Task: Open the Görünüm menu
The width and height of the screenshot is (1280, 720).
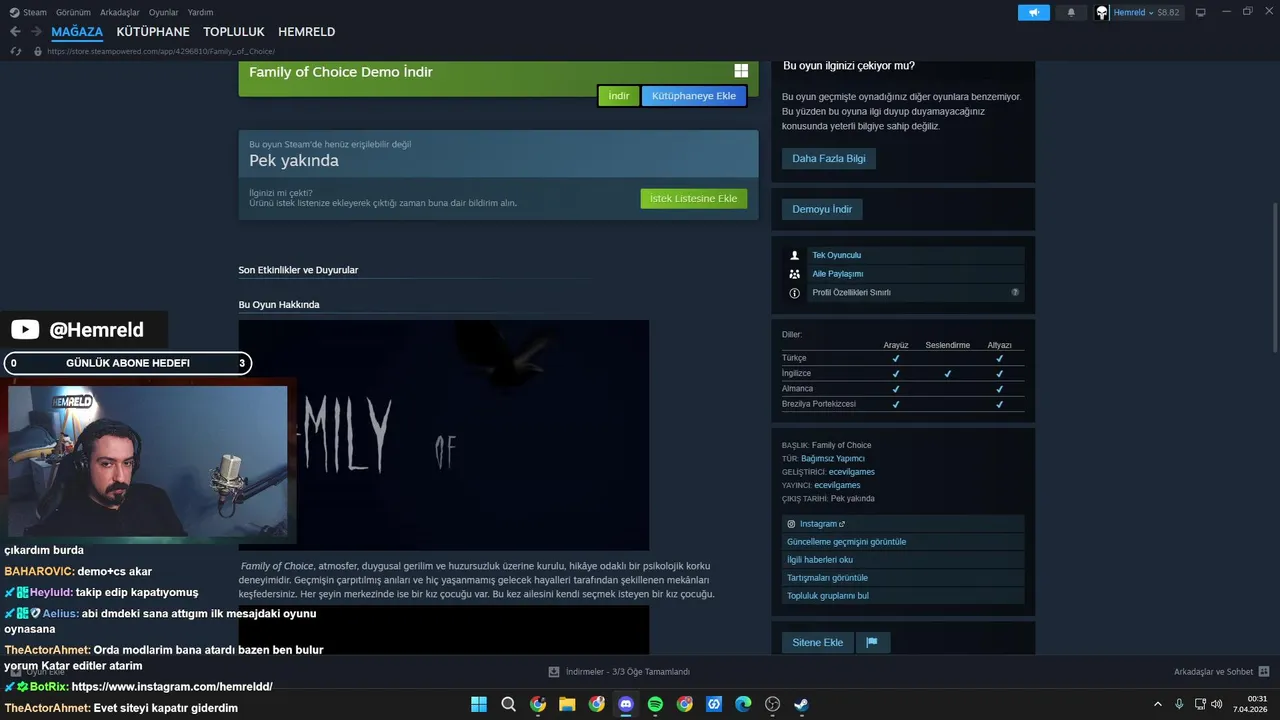Action: click(74, 12)
